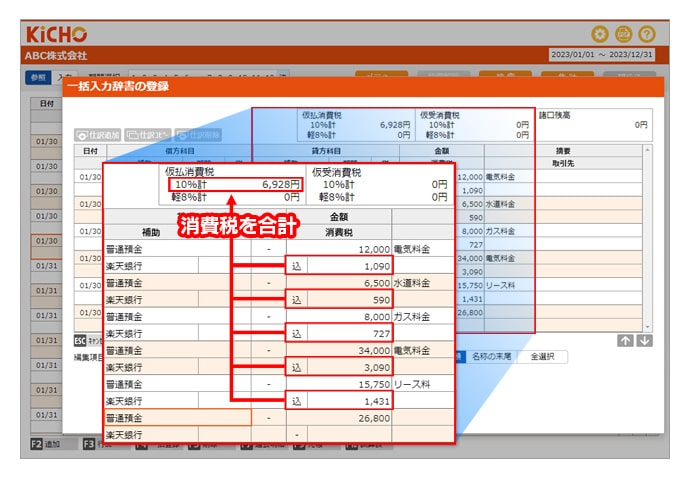Click the ABC株式会社 company name

pyautogui.click(x=56, y=56)
